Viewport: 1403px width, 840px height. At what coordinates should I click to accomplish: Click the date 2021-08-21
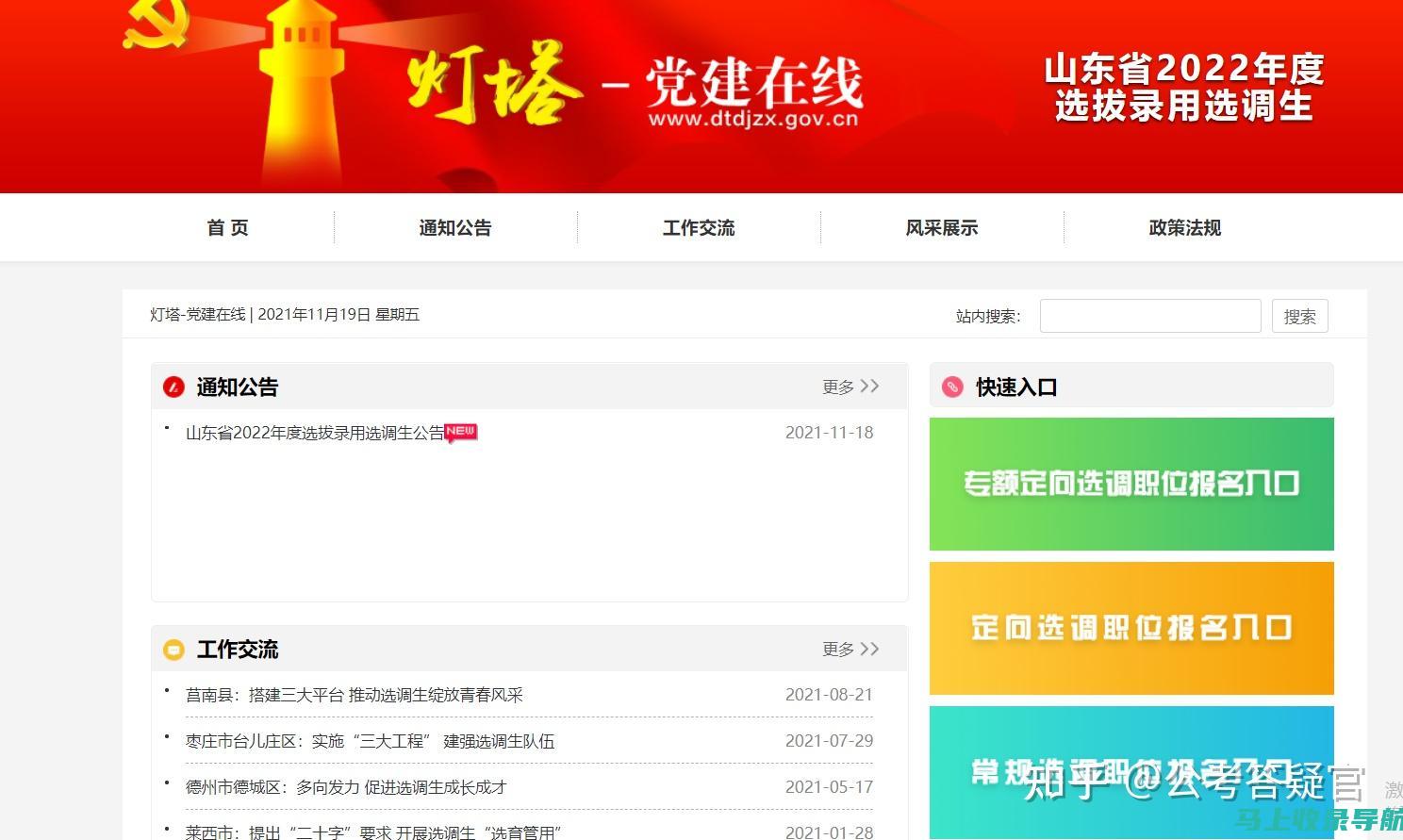(x=830, y=695)
